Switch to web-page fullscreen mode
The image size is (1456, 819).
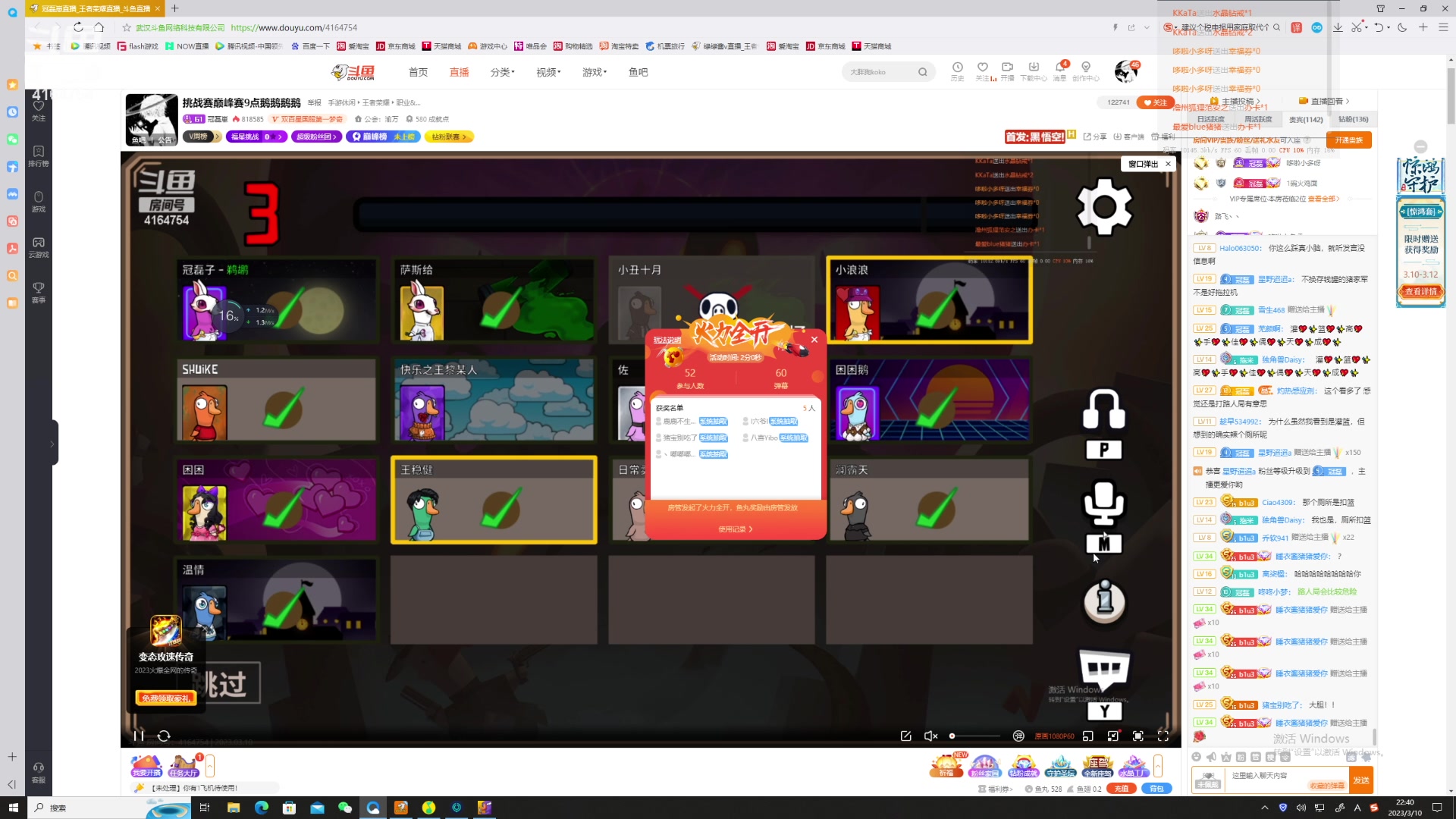coord(1138,736)
